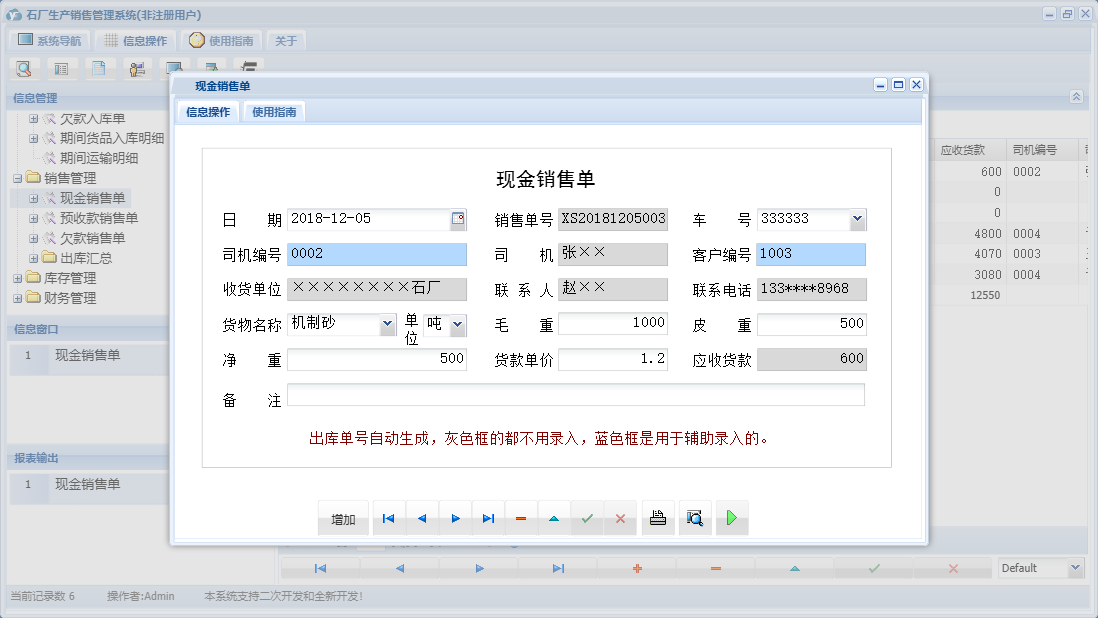Cancel the entry with the red X icon
This screenshot has width=1098, height=618.
coord(620,518)
